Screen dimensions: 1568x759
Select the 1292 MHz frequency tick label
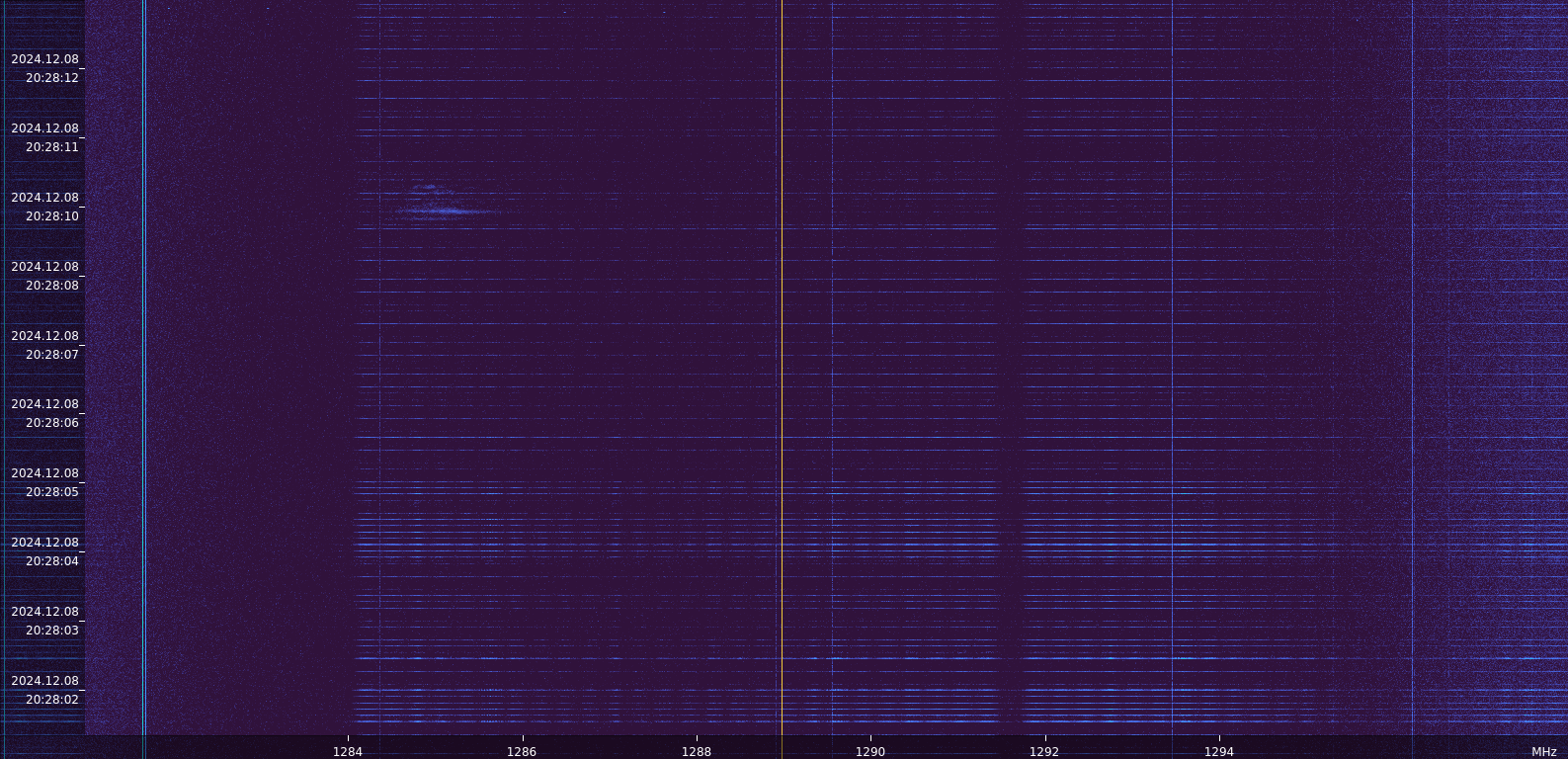pyautogui.click(x=1044, y=751)
